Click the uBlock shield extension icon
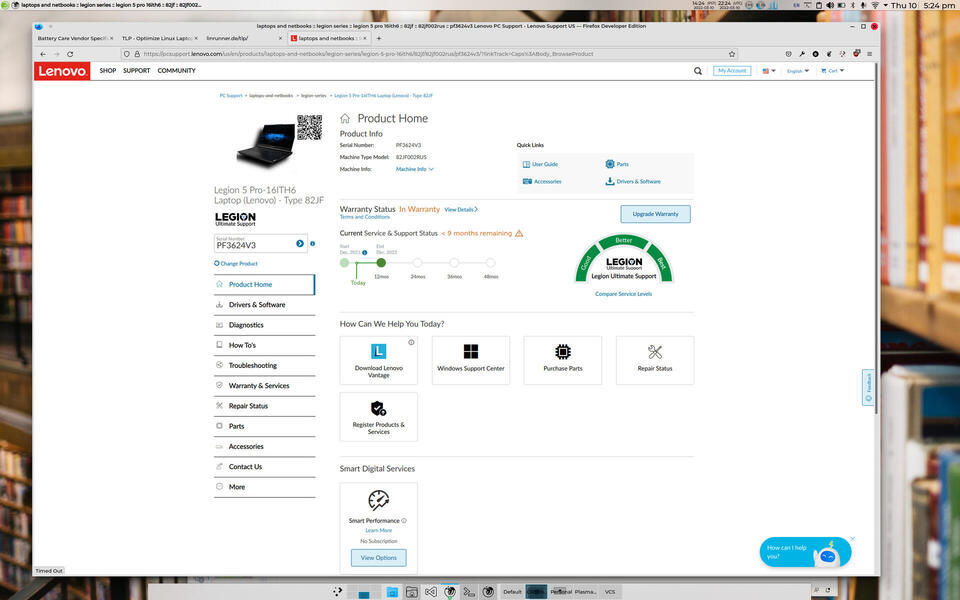 857,53
